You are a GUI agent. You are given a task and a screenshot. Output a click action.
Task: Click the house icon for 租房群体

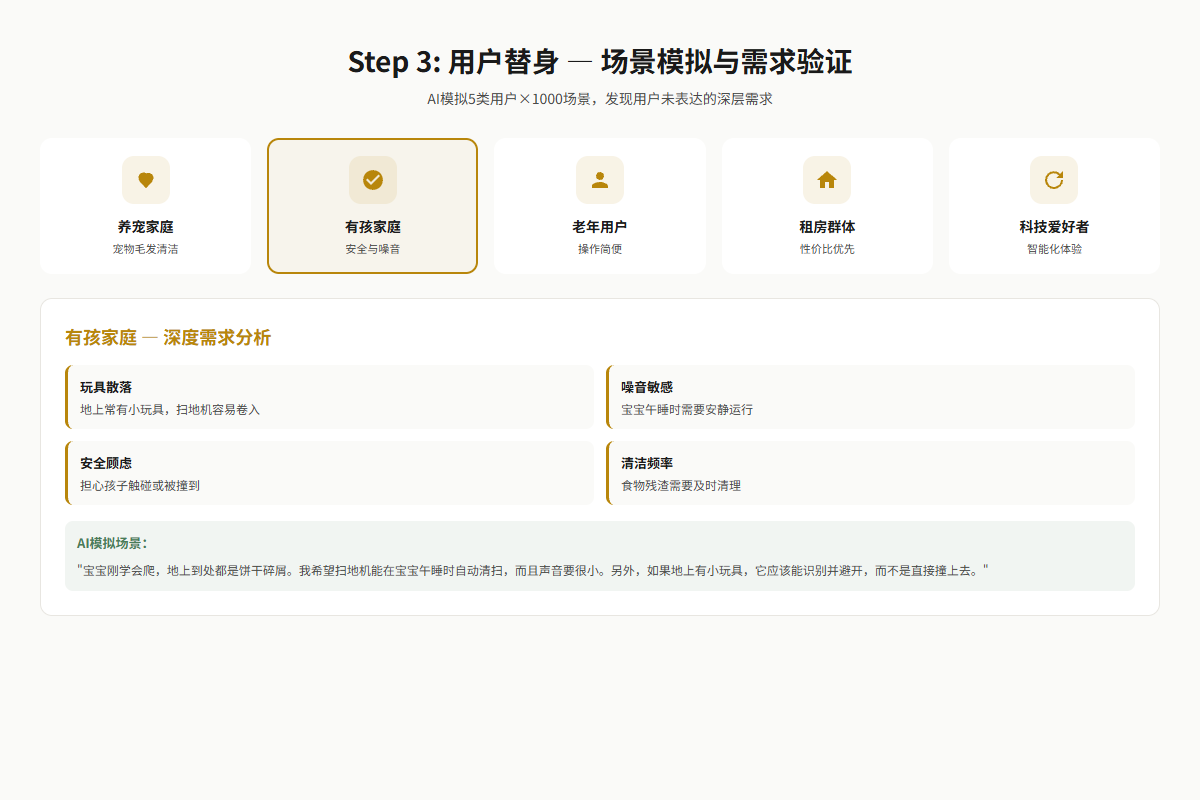click(827, 180)
